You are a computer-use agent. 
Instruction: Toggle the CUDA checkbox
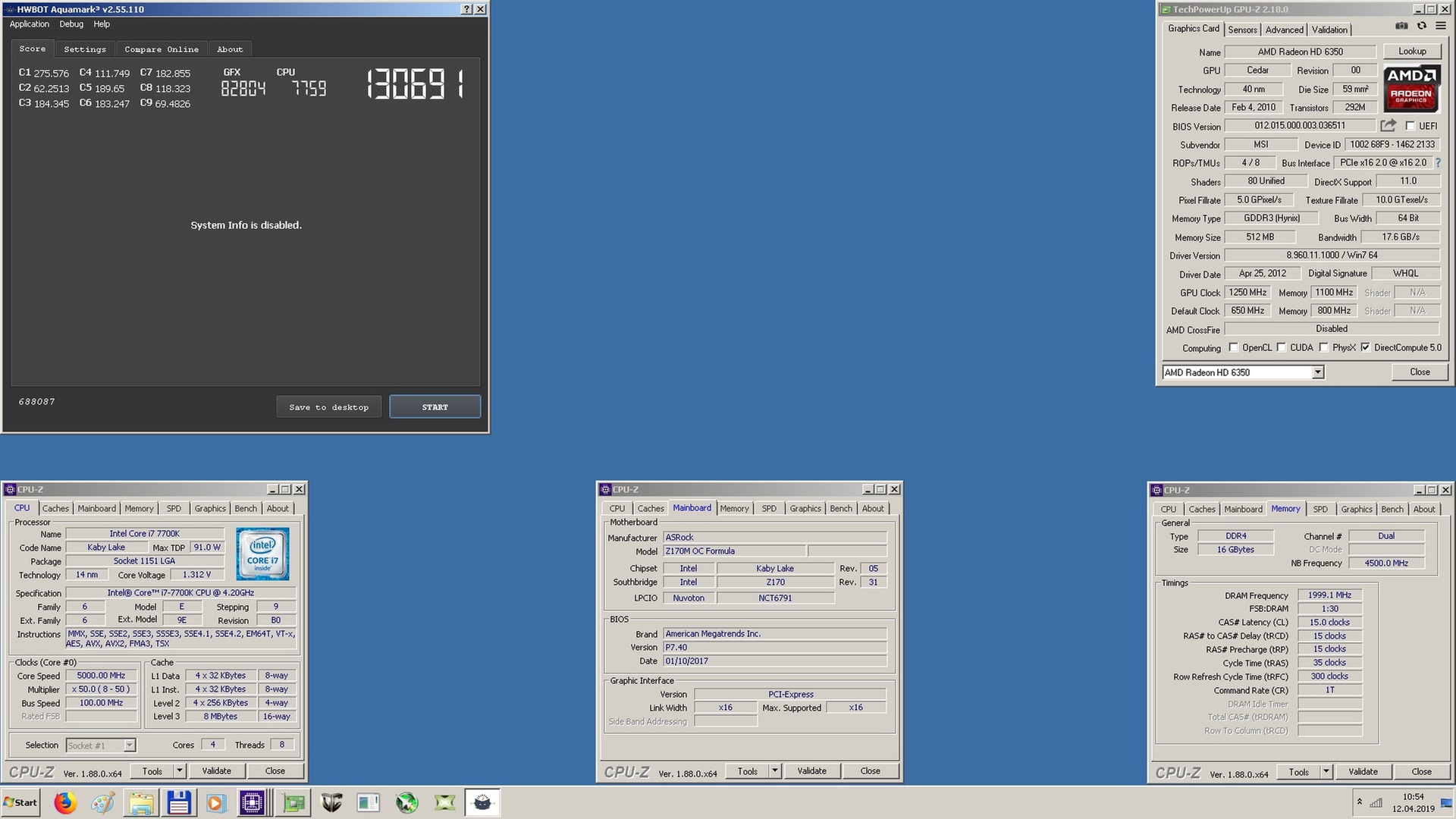tap(1281, 347)
